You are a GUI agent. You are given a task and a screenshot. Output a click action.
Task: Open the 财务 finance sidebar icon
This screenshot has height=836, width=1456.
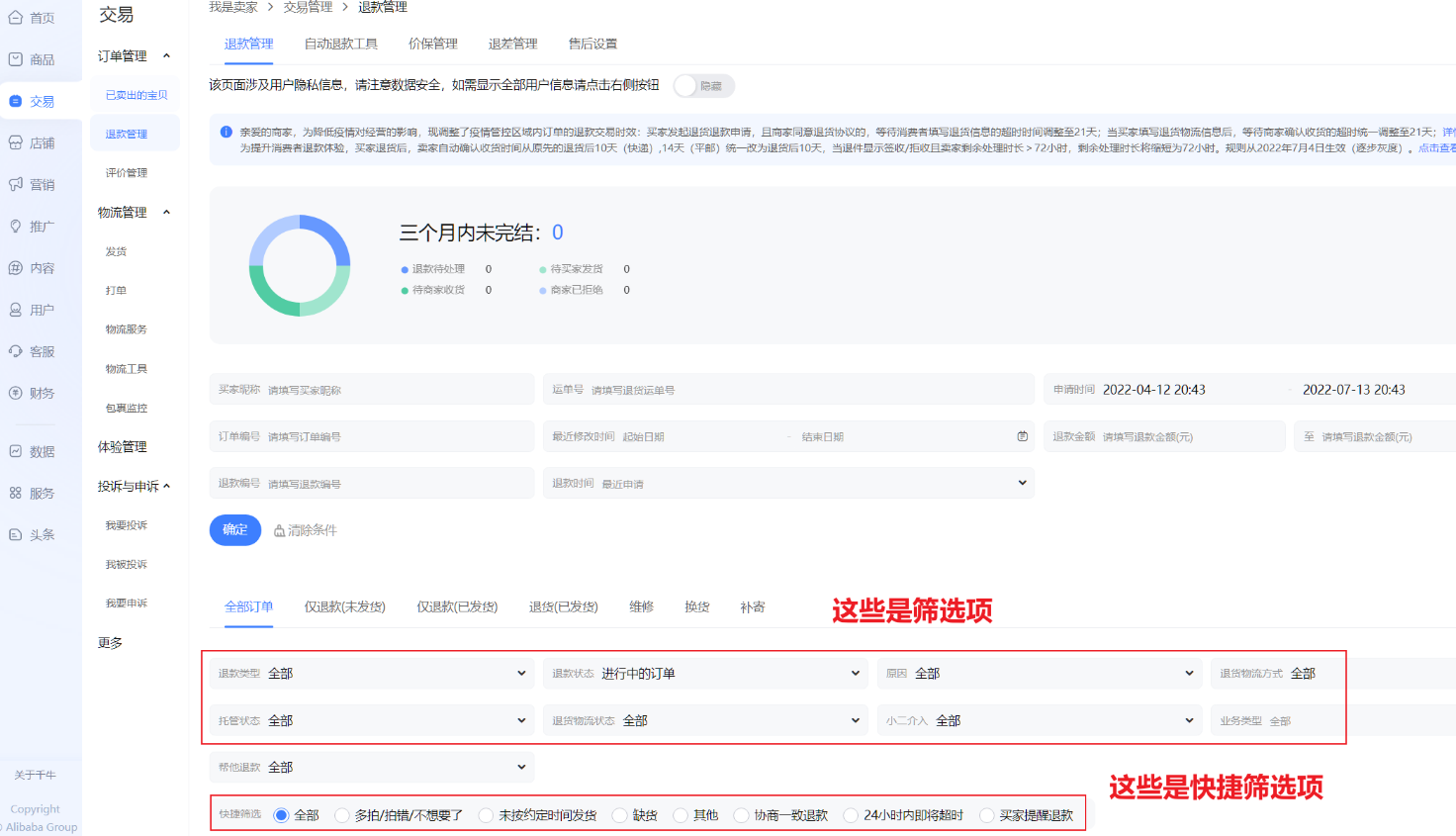[x=15, y=393]
